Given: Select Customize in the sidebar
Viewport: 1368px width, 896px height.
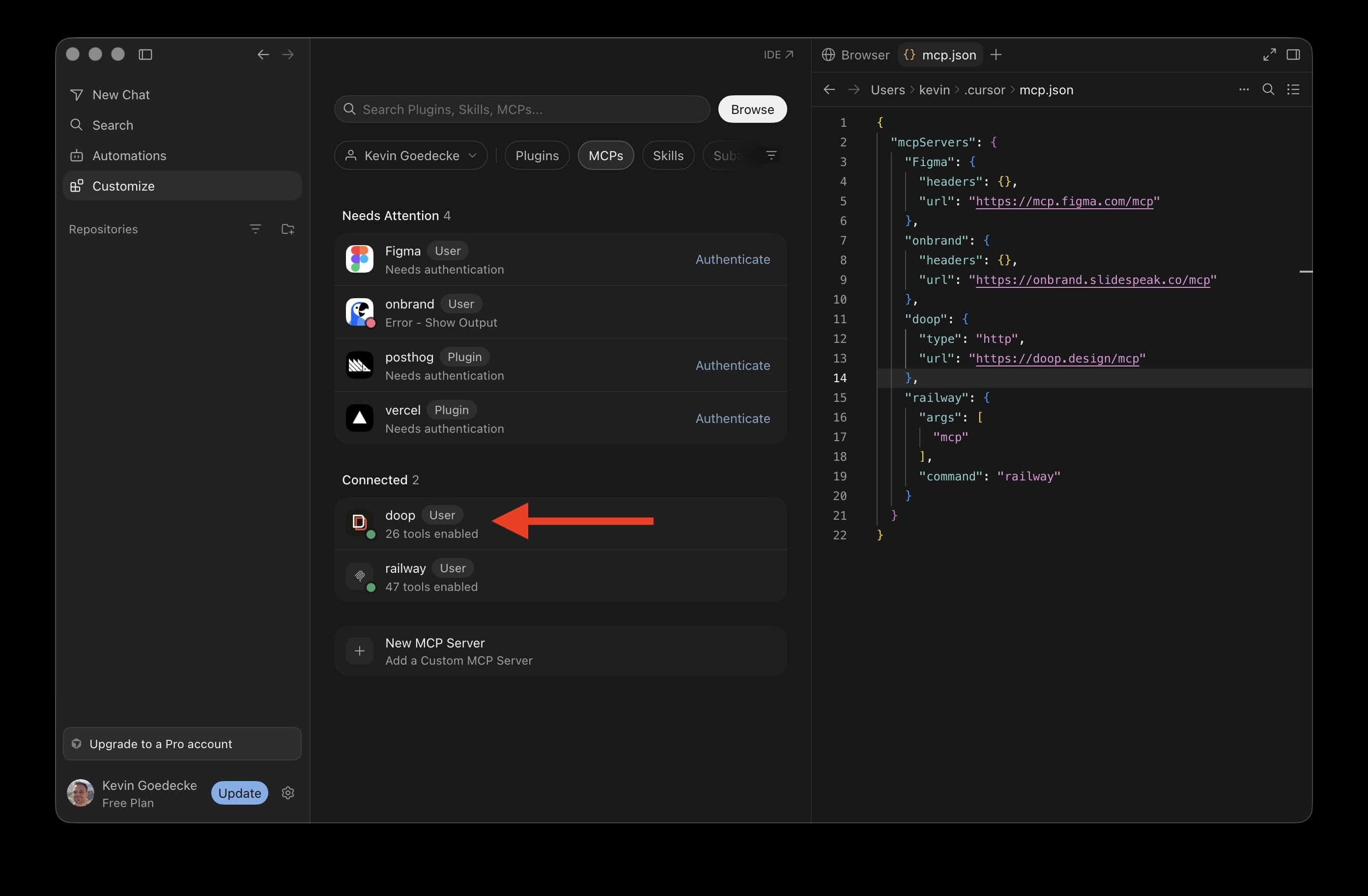Looking at the screenshot, I should point(182,186).
